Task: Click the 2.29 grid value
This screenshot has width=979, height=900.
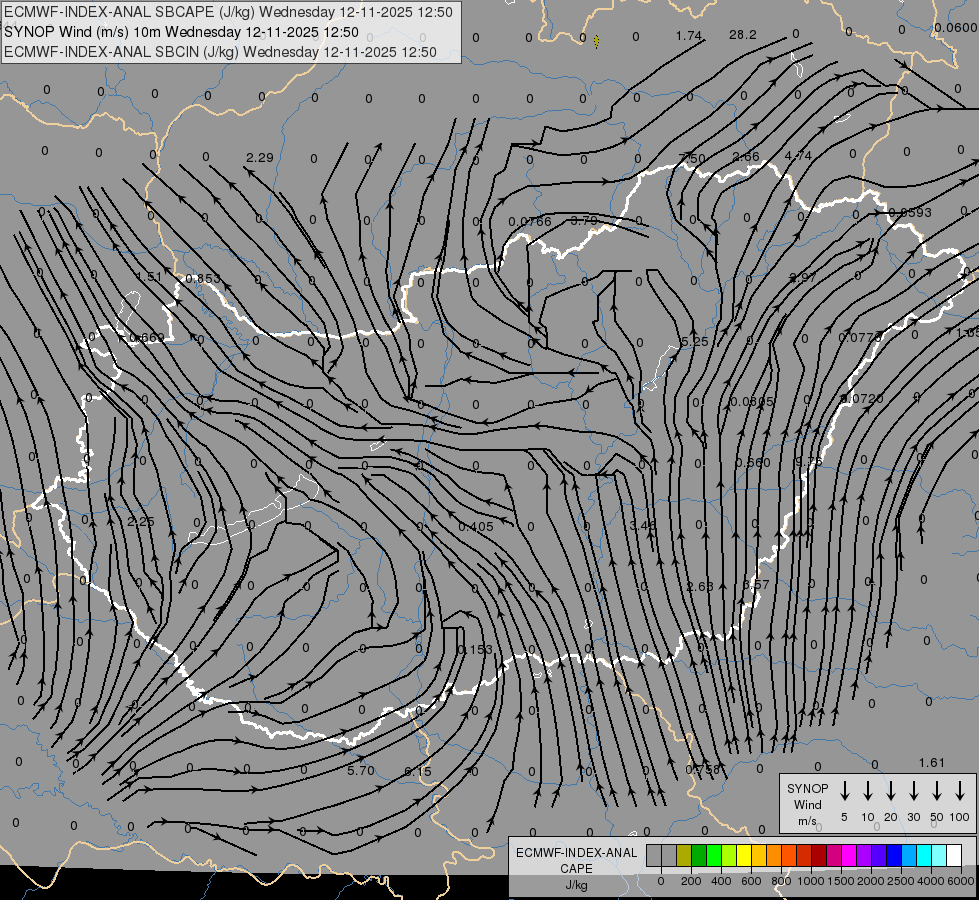Action: pos(260,157)
